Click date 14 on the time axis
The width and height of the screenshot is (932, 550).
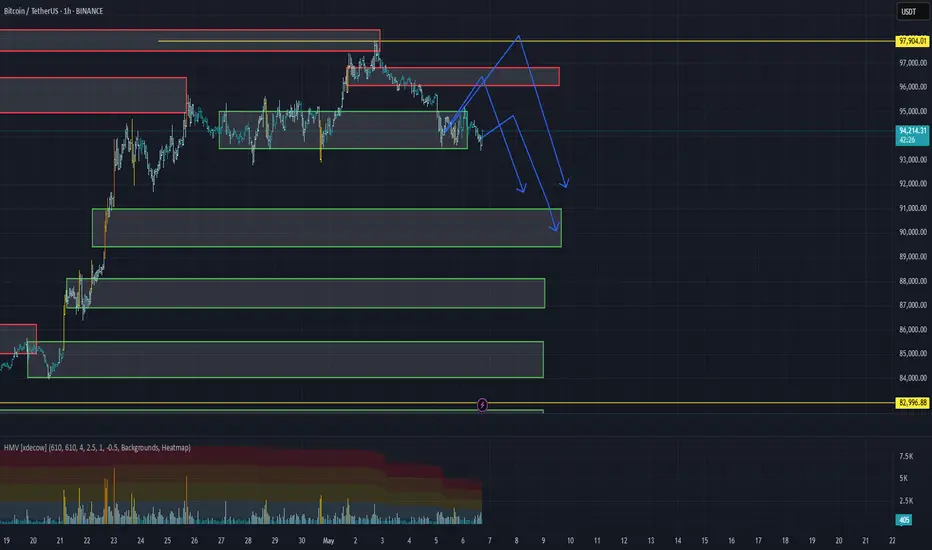tap(678, 540)
